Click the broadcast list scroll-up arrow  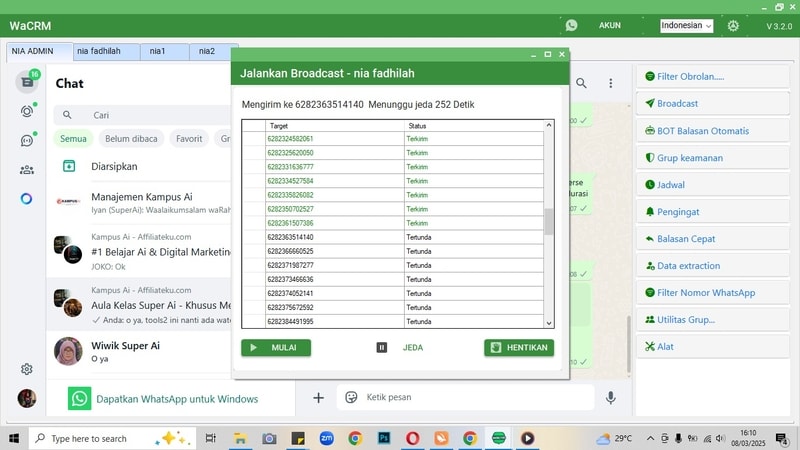549,125
